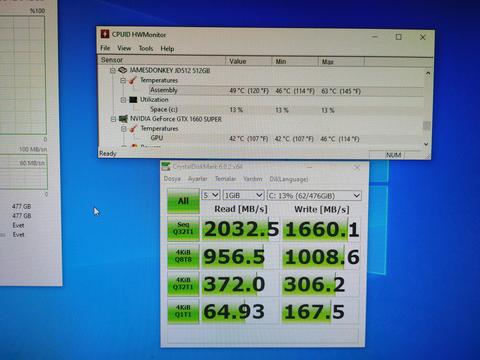The height and width of the screenshot is (360, 480).
Task: Click JAMESDONKEY drive icon
Action: tap(123, 70)
